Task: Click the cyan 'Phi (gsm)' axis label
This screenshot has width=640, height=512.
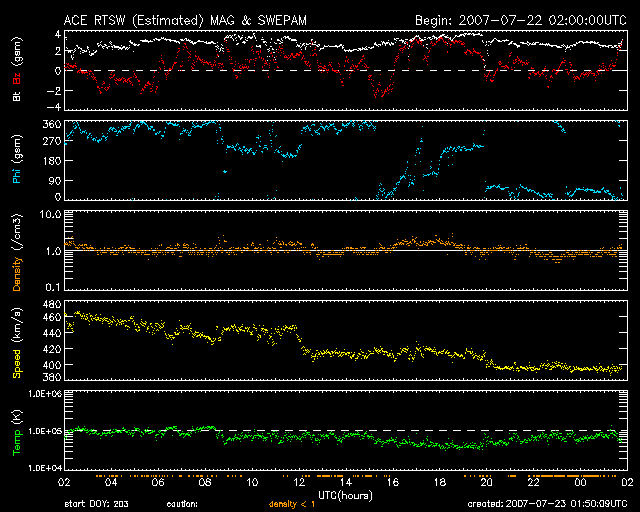Action: [x=17, y=159]
